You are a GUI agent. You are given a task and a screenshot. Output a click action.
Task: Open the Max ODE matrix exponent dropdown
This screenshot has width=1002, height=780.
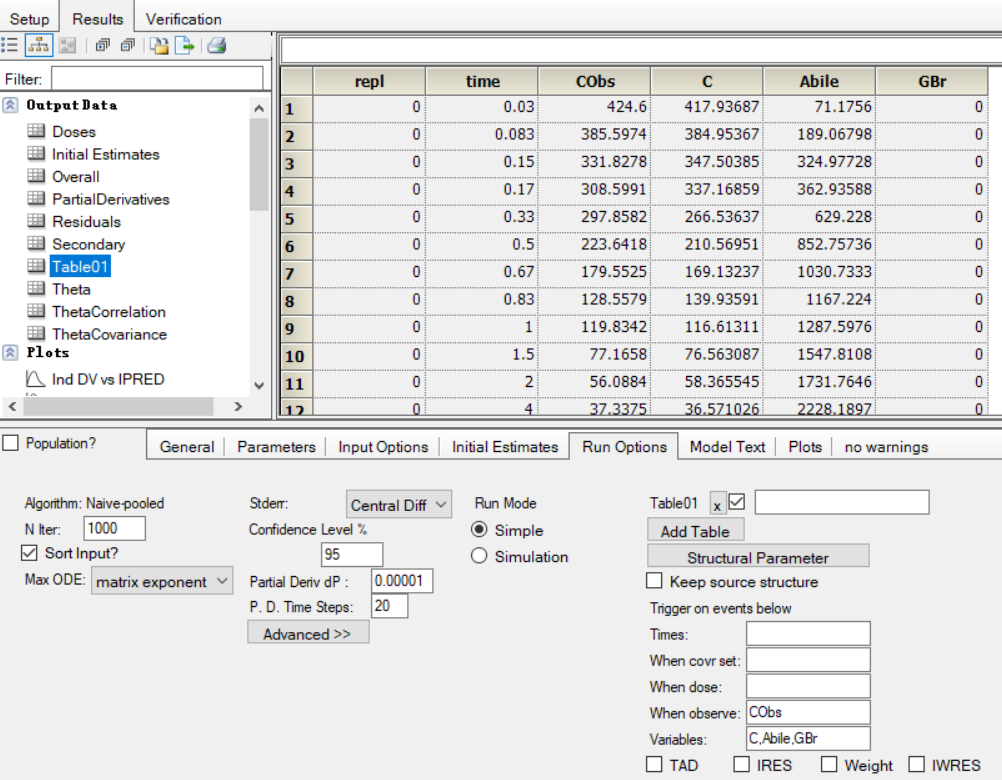[162, 581]
